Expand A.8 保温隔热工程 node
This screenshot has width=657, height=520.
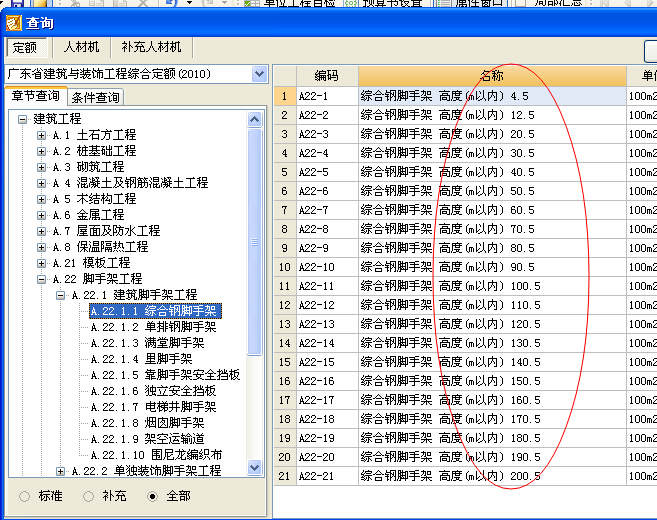(x=41, y=247)
